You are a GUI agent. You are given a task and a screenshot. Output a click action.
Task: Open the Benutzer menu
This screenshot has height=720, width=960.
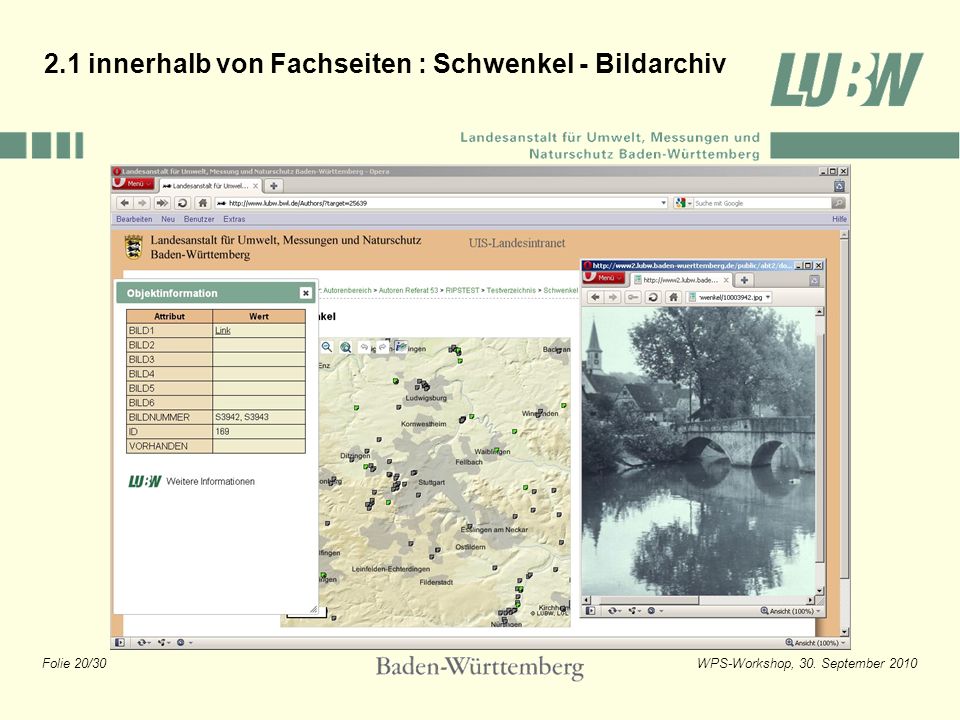click(x=199, y=219)
